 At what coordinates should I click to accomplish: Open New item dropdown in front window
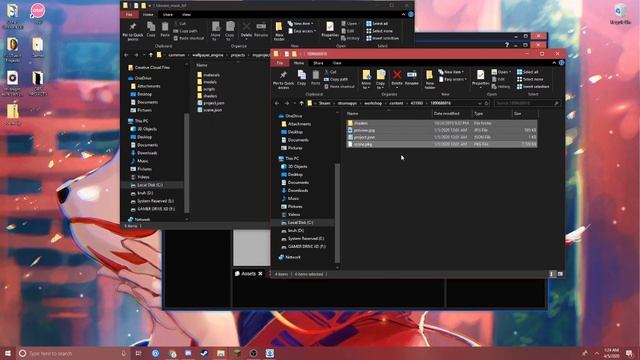click(451, 72)
